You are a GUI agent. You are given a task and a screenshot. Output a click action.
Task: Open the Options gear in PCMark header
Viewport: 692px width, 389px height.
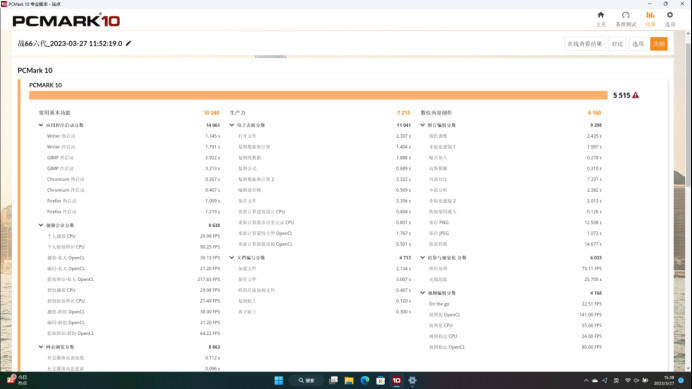[670, 19]
